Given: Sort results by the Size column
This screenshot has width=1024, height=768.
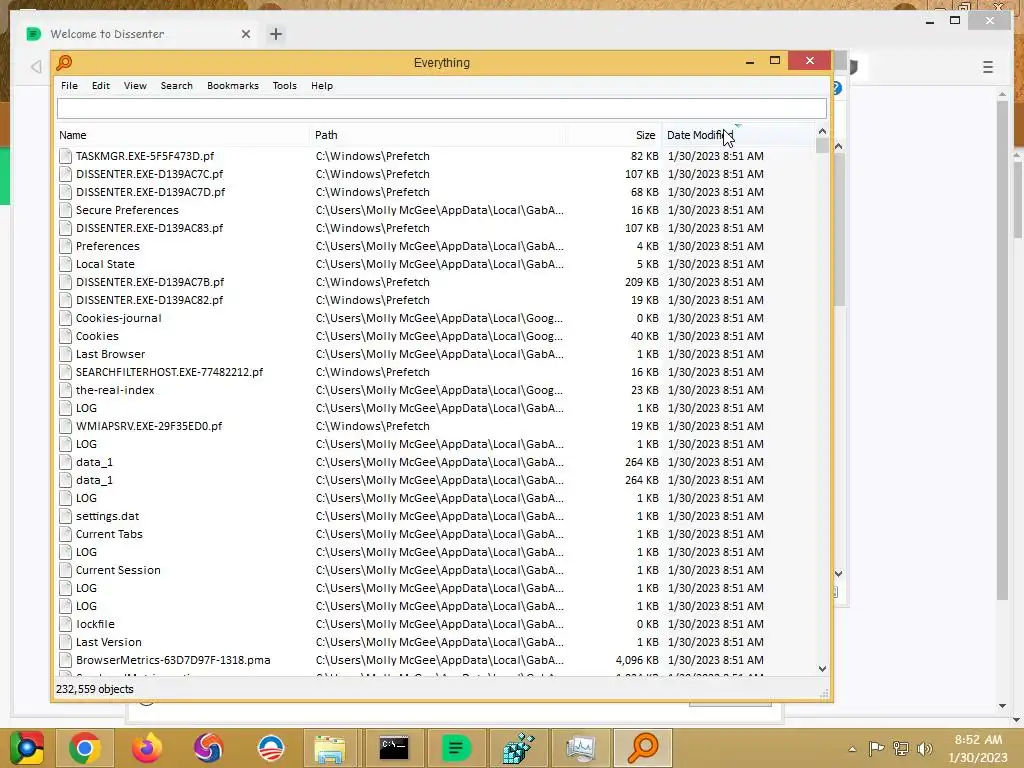Looking at the screenshot, I should 614,135.
